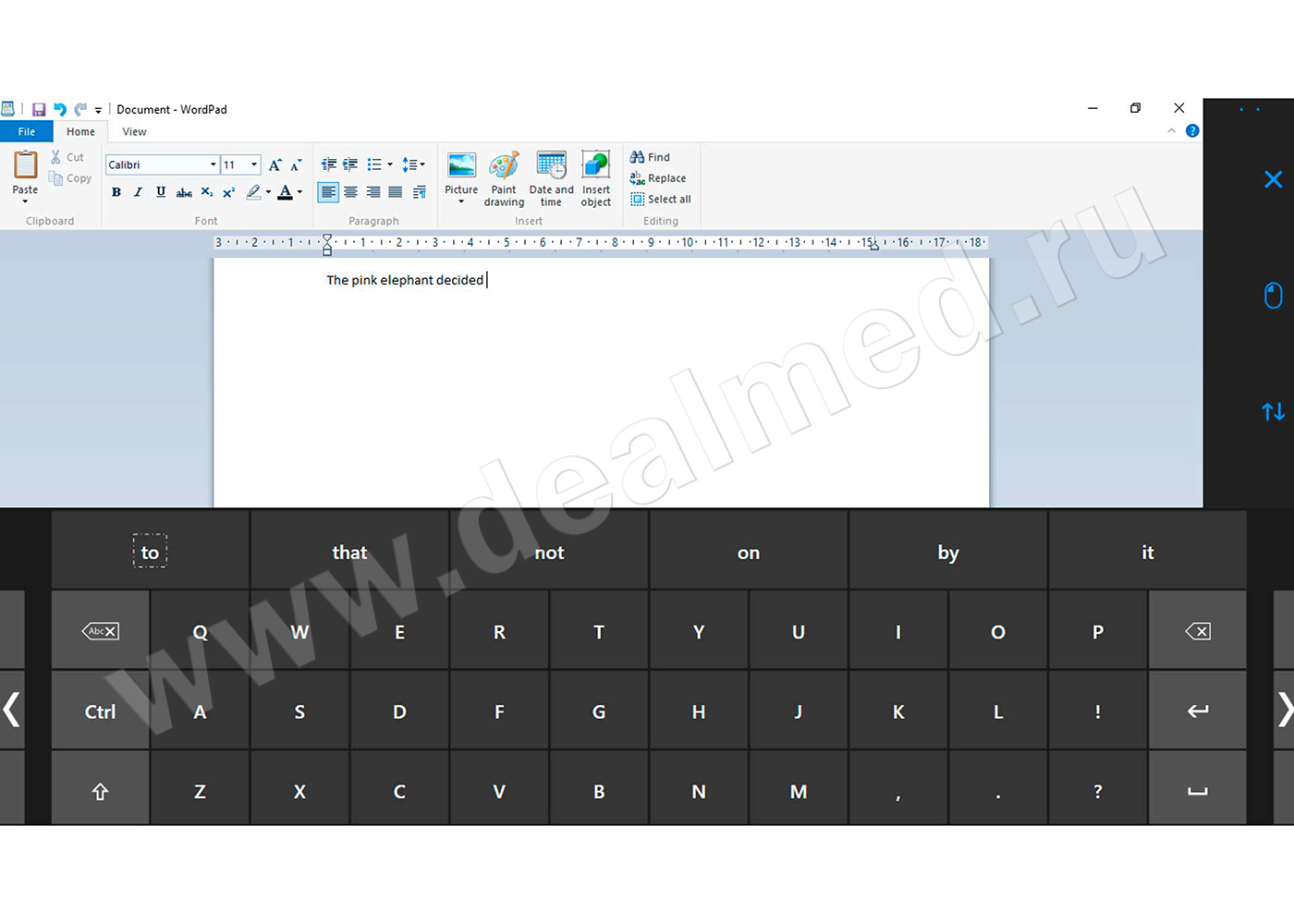Start a bulleted list
This screenshot has width=1294, height=924.
click(x=373, y=164)
